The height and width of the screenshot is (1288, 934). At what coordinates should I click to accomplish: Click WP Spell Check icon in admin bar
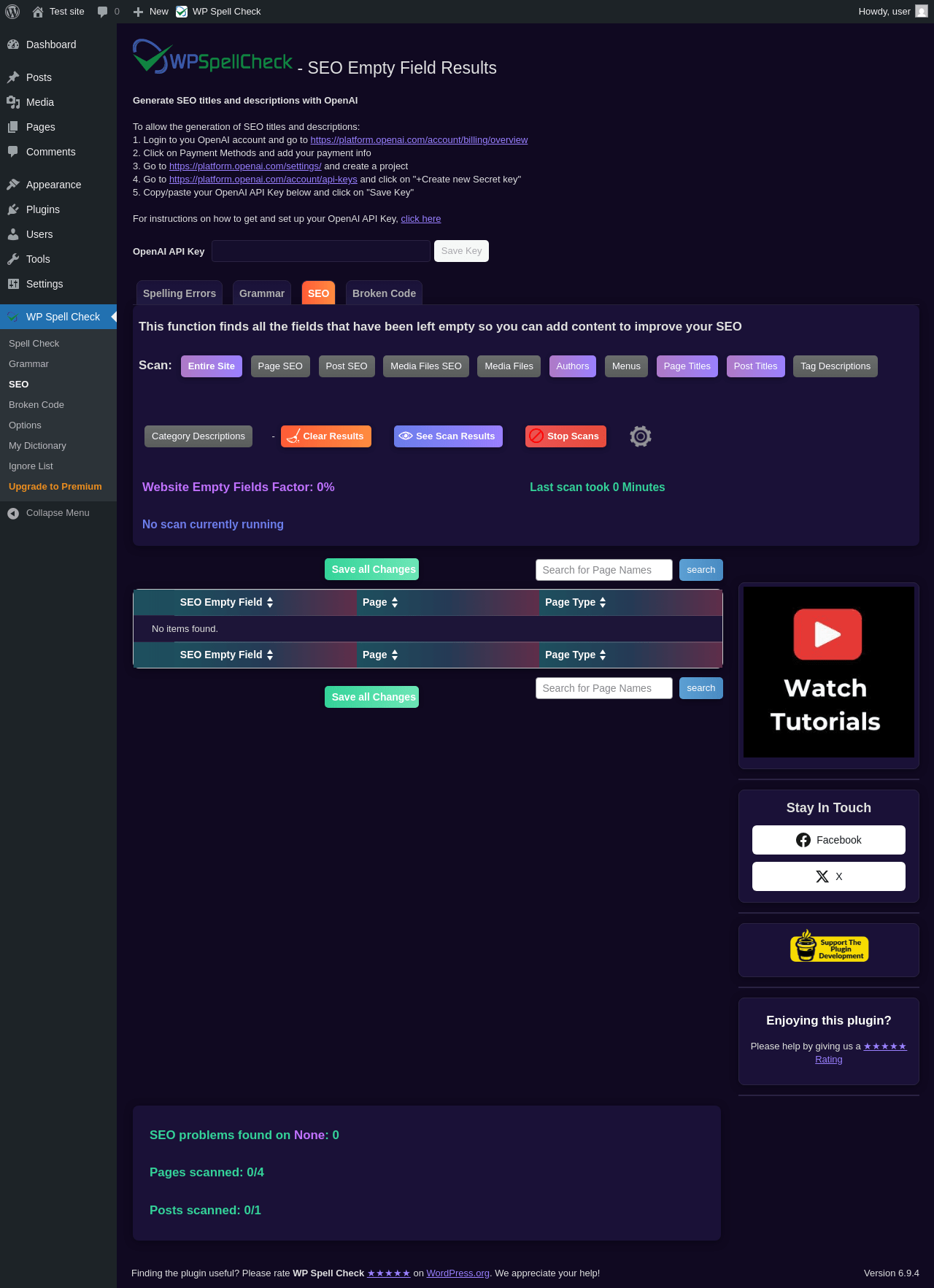pyautogui.click(x=182, y=12)
